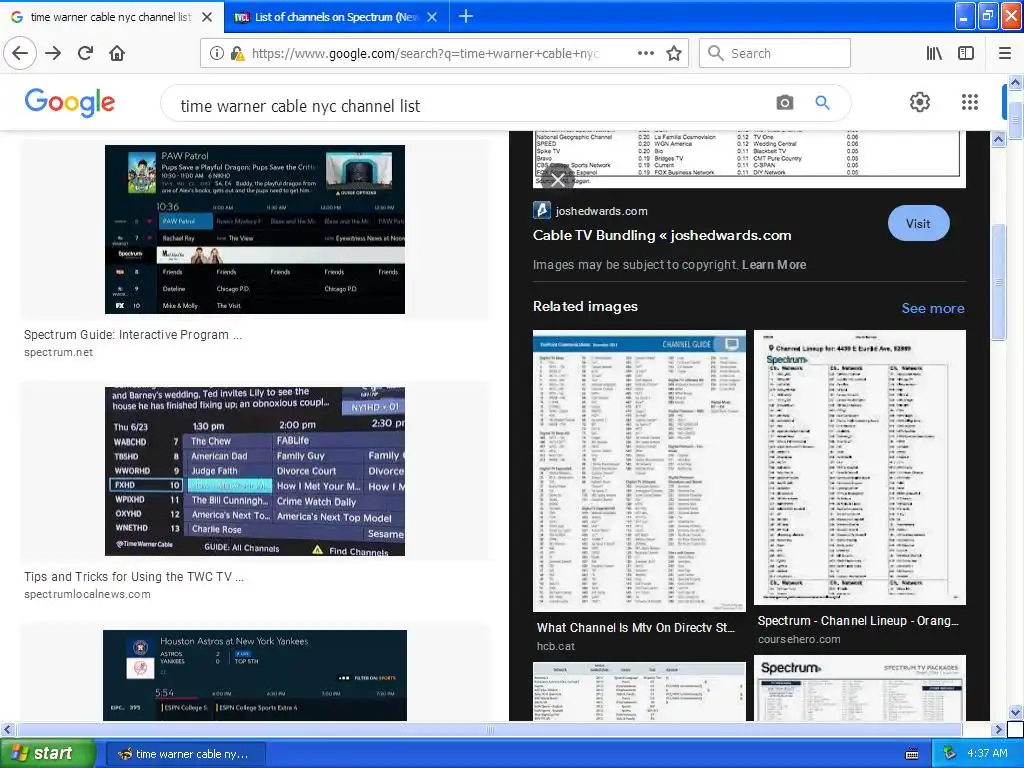
Task: Visit the joshedwards.com page
Action: 918,223
